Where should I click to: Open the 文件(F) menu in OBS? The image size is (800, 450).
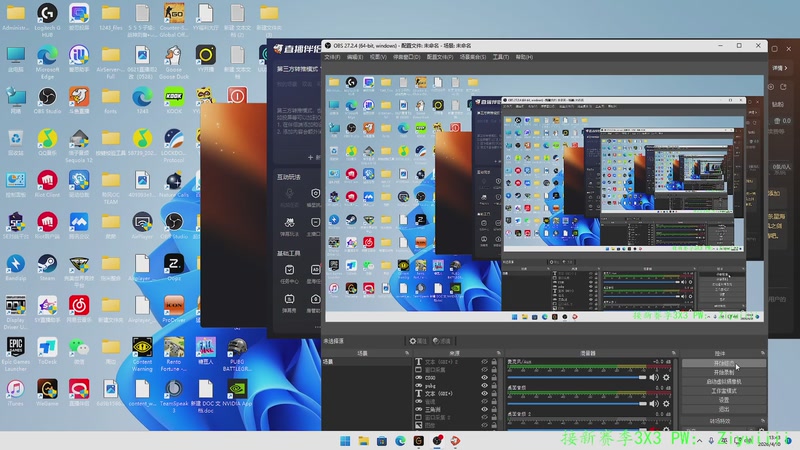[x=334, y=57]
